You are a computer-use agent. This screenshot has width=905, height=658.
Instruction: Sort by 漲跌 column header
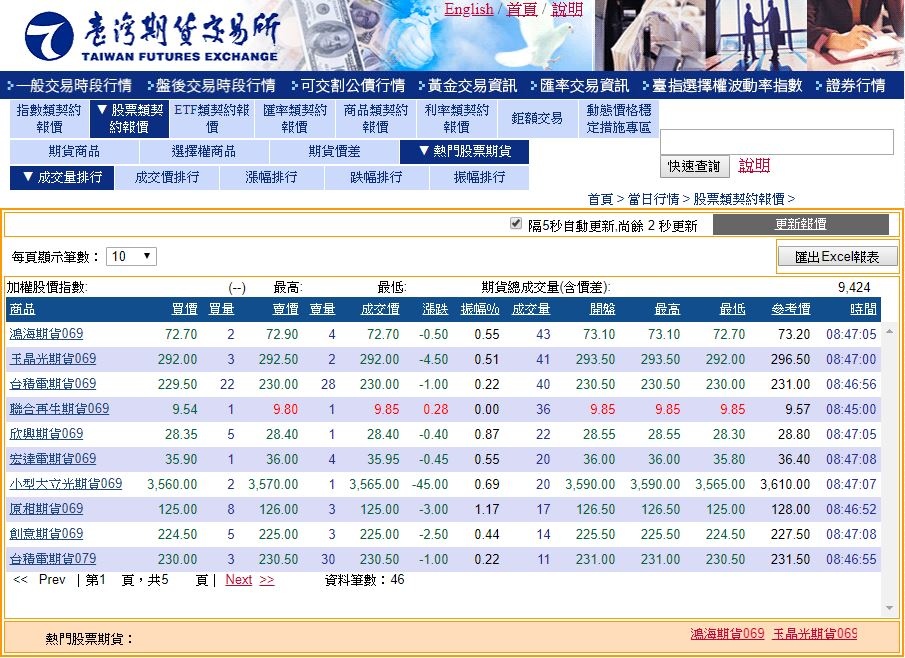point(435,309)
